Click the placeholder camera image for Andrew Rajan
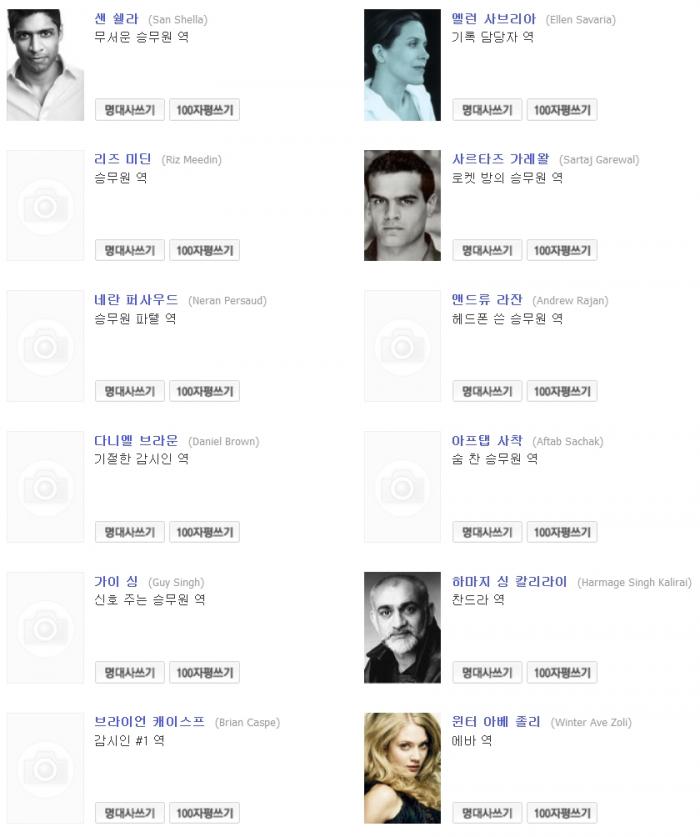This screenshot has width=700, height=837. tap(403, 346)
